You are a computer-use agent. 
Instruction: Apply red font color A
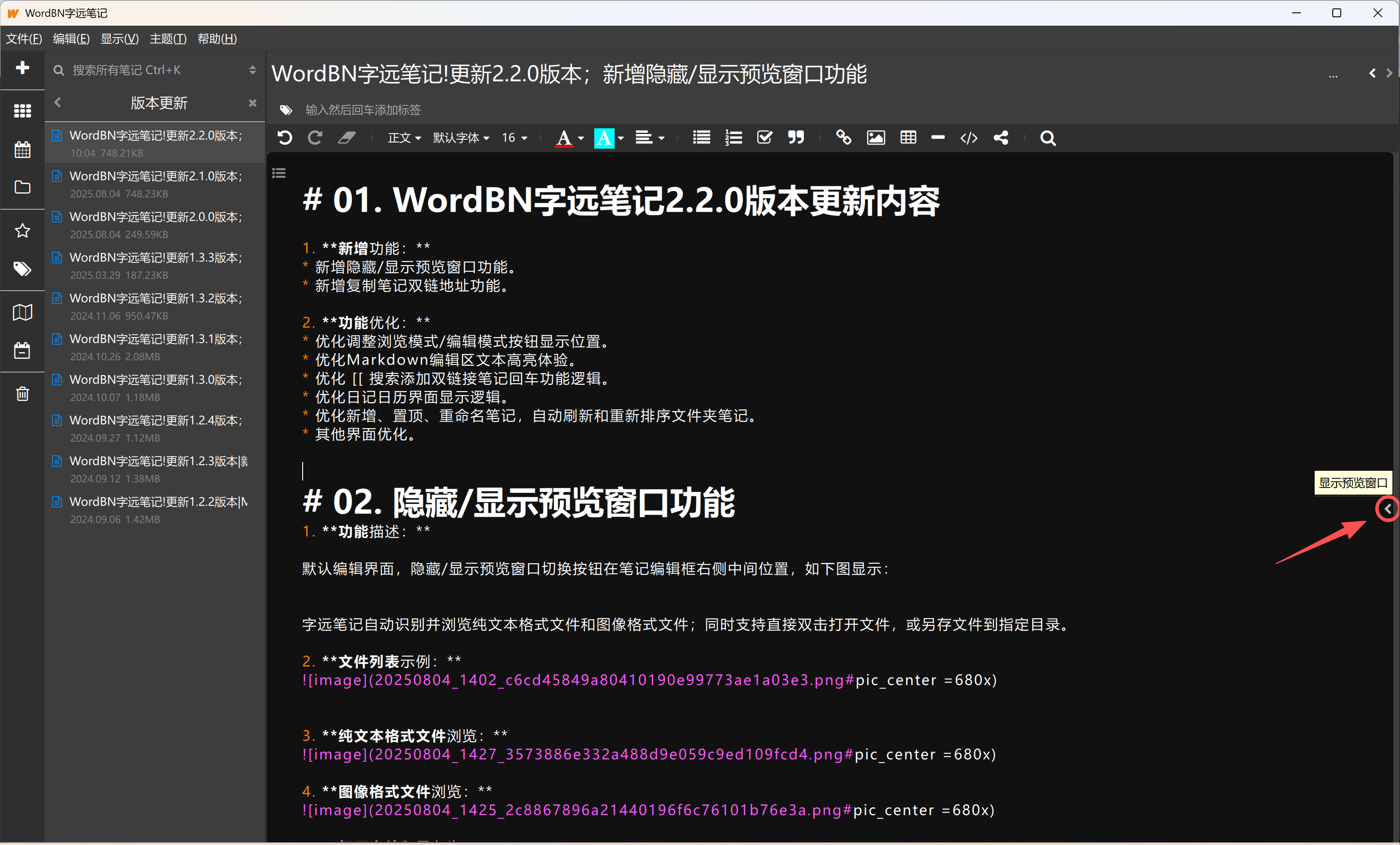(563, 138)
